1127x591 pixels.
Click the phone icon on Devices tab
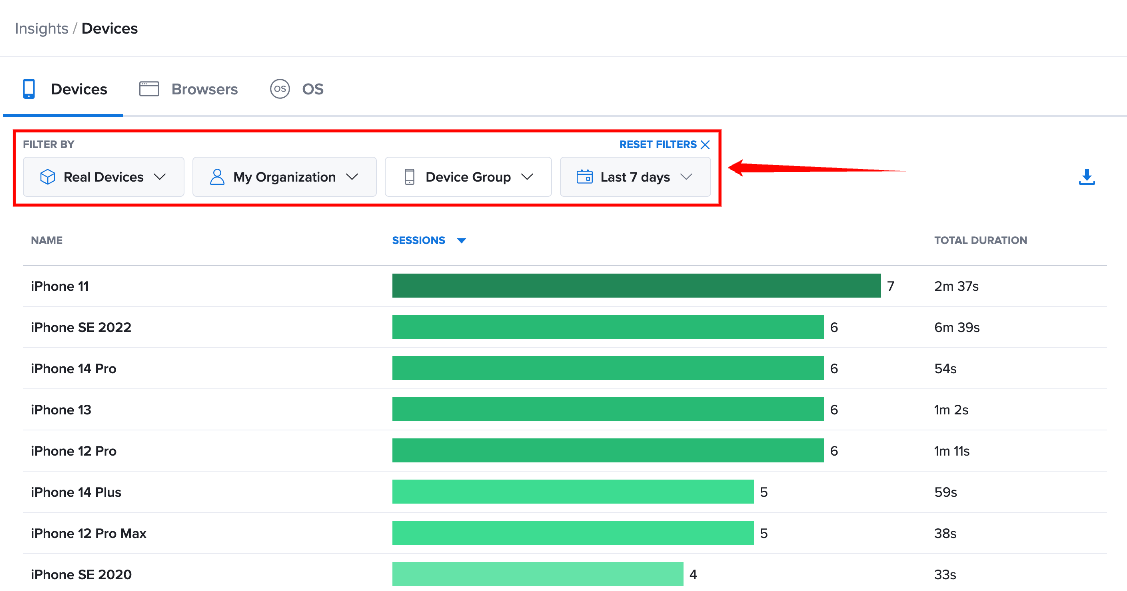[x=29, y=89]
